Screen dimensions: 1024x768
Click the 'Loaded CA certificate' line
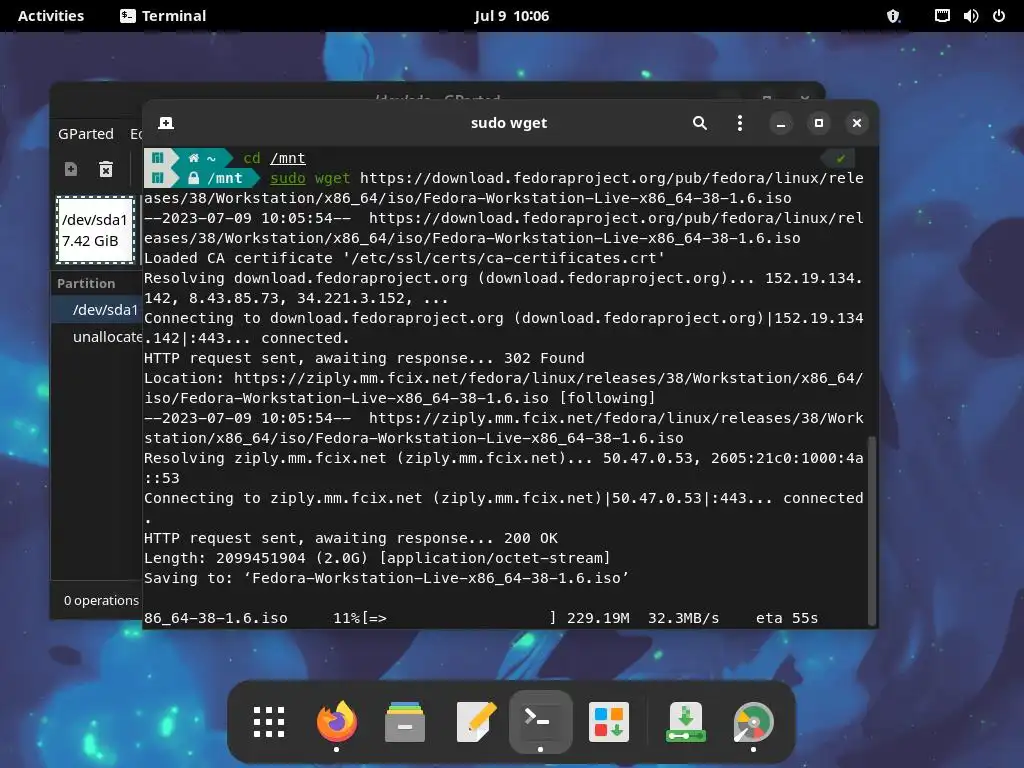(x=404, y=258)
